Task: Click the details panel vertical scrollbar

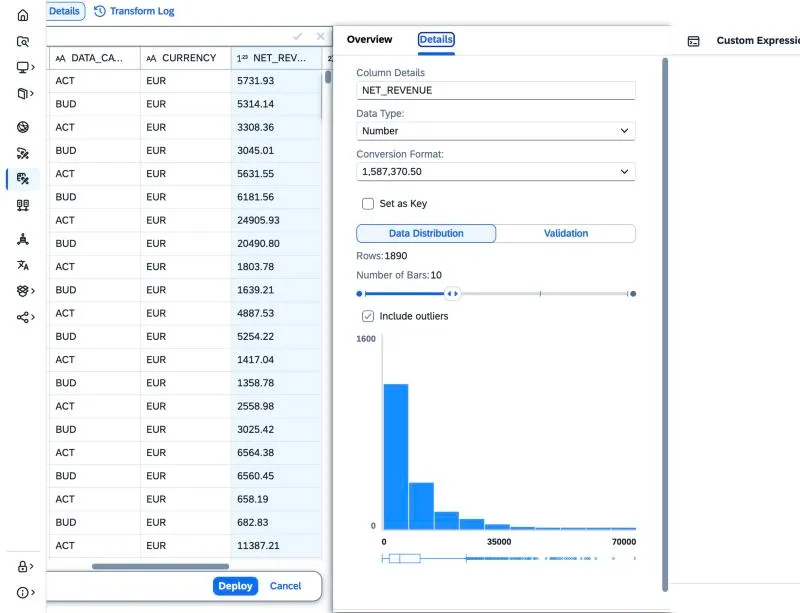Action: (665, 325)
